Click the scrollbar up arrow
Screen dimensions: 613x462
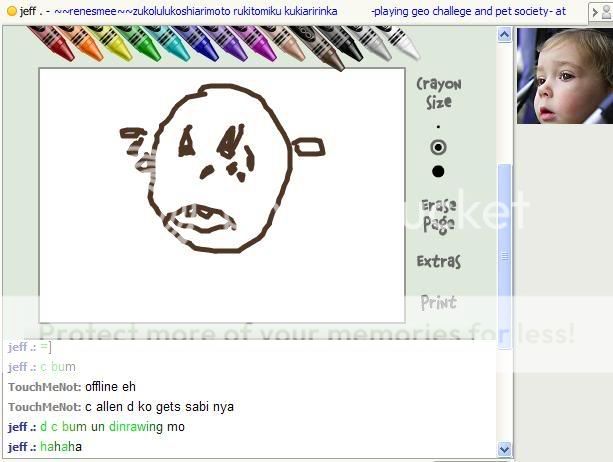pyautogui.click(x=504, y=35)
